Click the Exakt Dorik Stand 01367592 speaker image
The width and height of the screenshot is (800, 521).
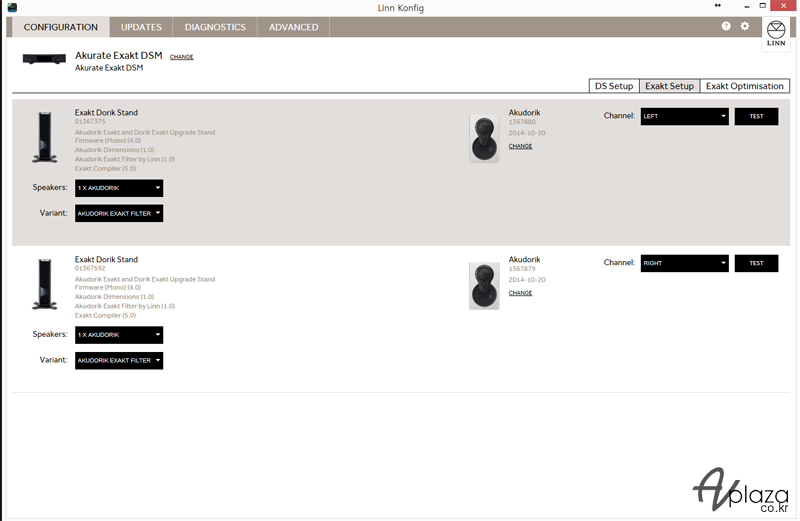(x=45, y=285)
